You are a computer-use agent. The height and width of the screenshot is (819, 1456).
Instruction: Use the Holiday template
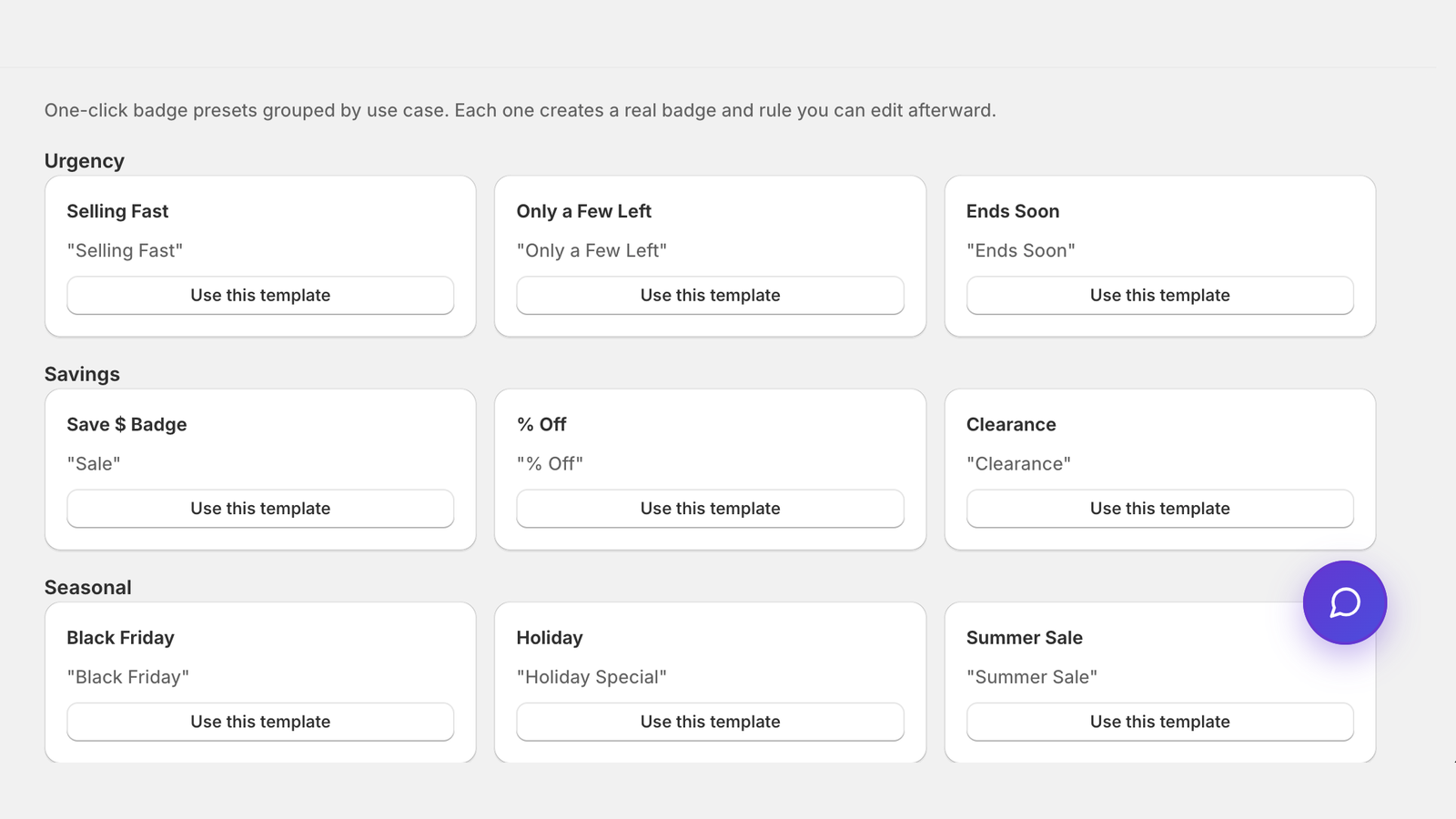coord(710,722)
